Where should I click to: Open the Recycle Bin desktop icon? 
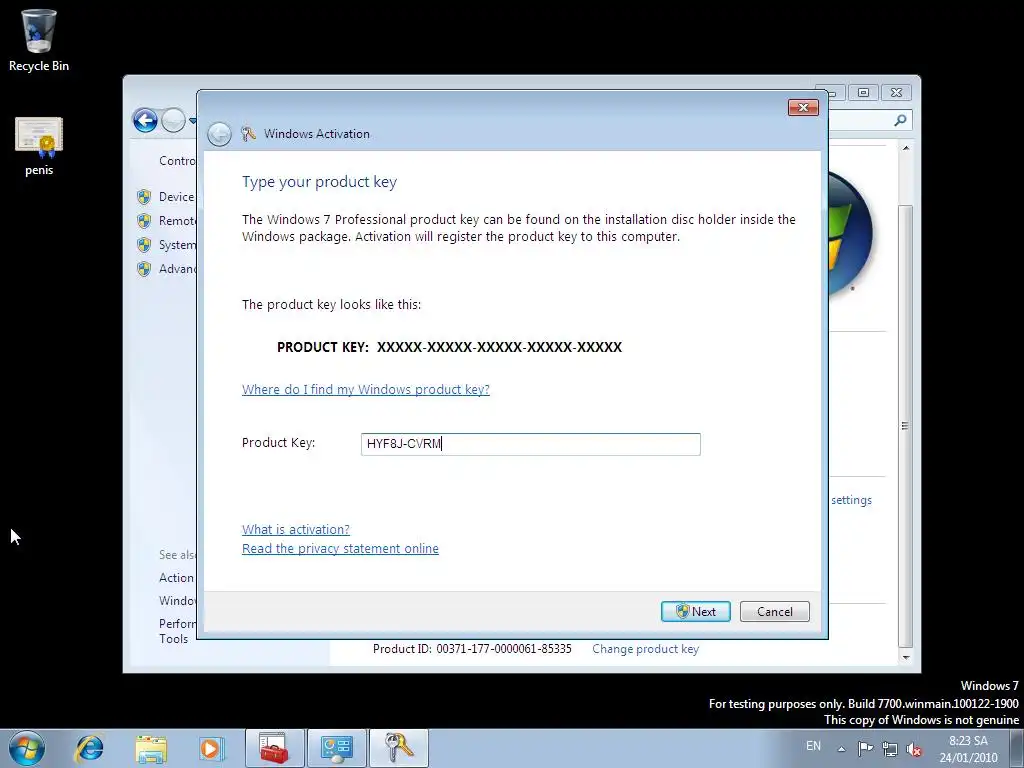[39, 39]
